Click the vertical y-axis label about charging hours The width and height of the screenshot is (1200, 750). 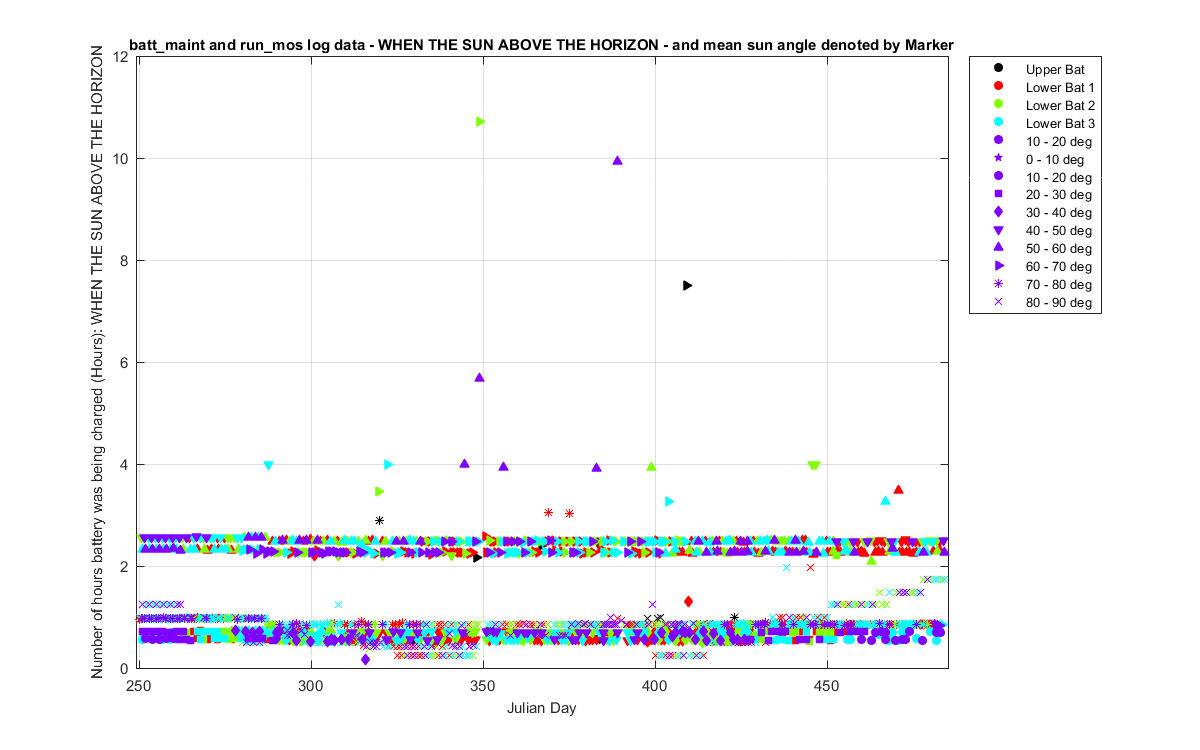99,362
